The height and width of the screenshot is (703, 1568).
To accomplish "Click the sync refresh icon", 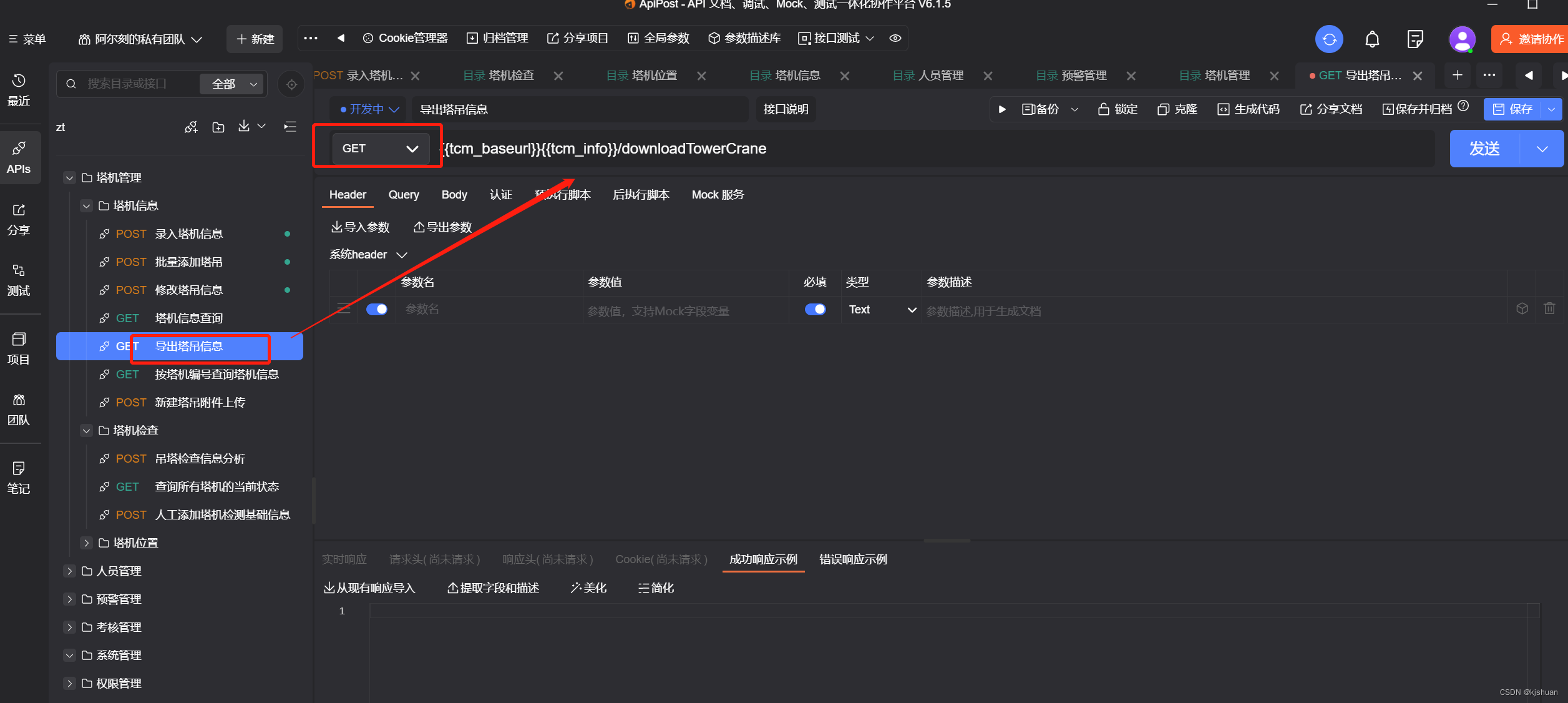I will (x=1329, y=39).
